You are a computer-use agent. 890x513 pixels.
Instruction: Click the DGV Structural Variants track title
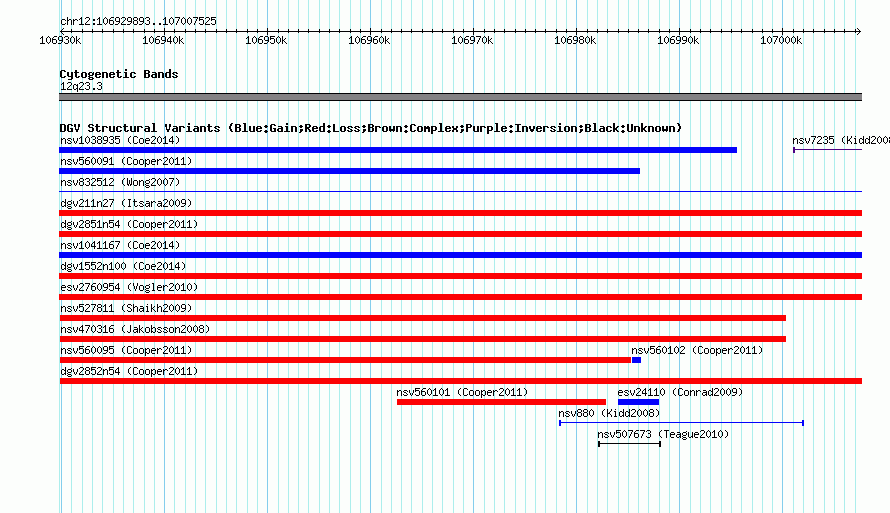point(370,128)
